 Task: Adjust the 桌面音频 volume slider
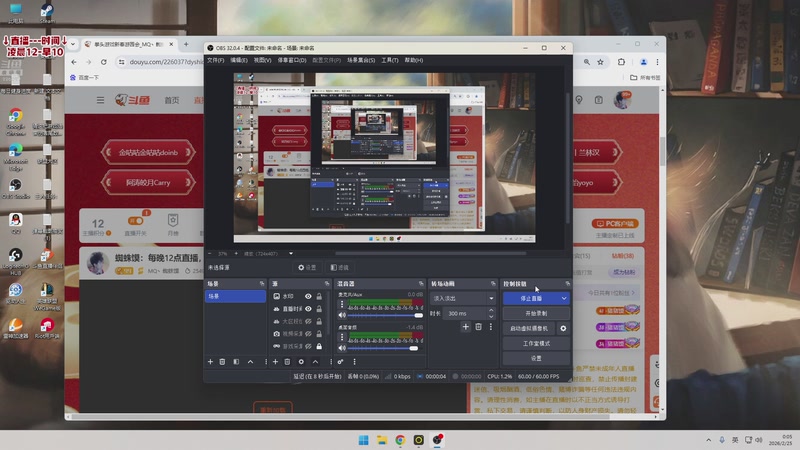[x=385, y=348]
